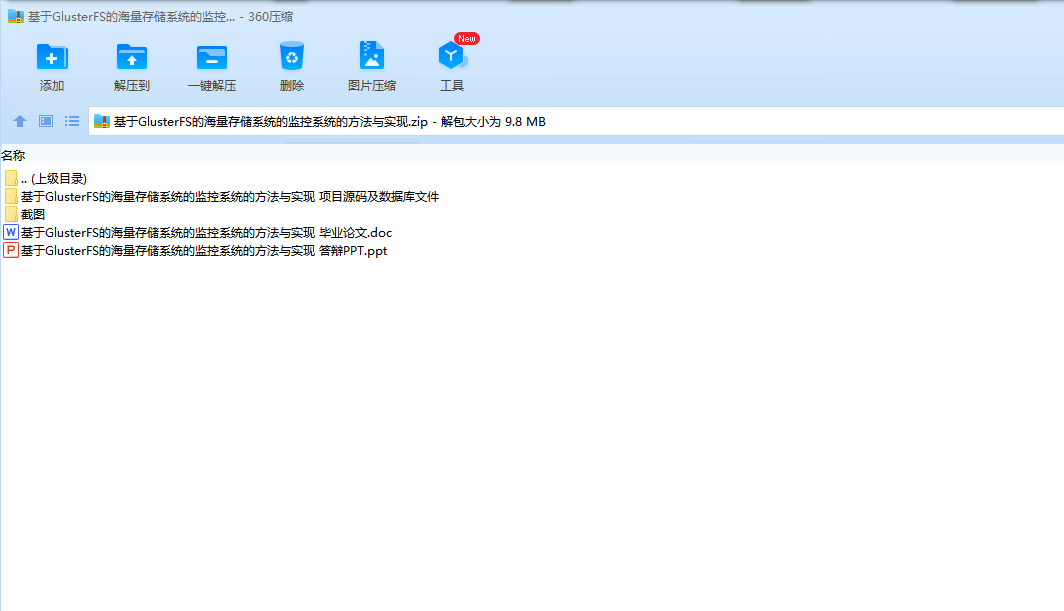1064x611 pixels.
Task: Click the folder icon of the 项目源码及数据库文件 folder
Action: tap(11, 197)
